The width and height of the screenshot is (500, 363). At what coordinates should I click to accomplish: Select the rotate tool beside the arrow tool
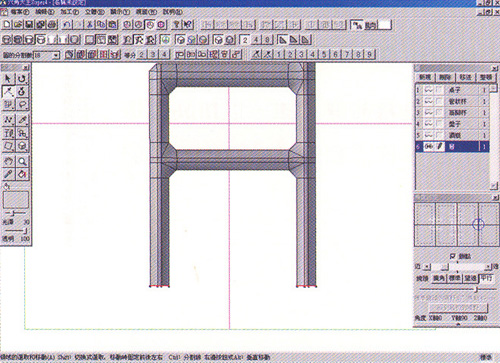(22, 79)
